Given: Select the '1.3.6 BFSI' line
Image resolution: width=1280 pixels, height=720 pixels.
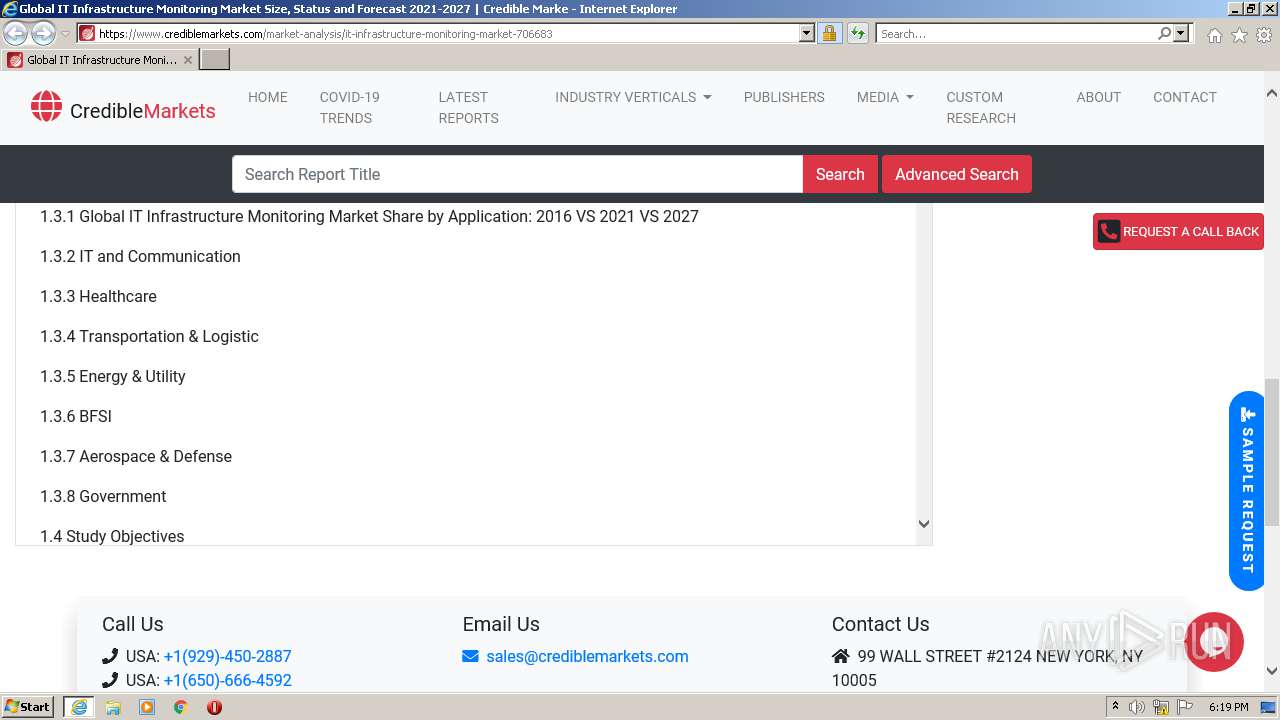Looking at the screenshot, I should tap(76, 417).
